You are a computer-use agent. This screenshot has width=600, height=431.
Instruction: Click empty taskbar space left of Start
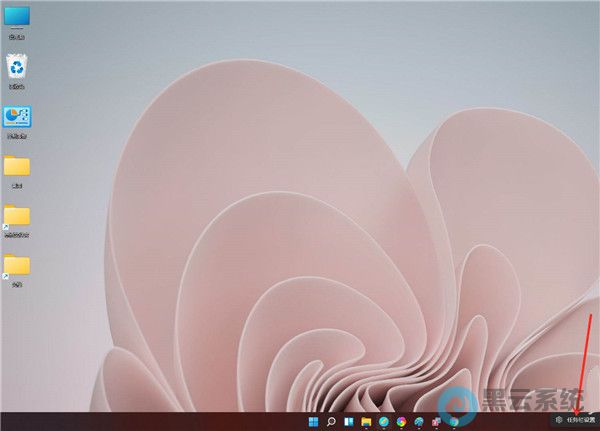[150, 422]
